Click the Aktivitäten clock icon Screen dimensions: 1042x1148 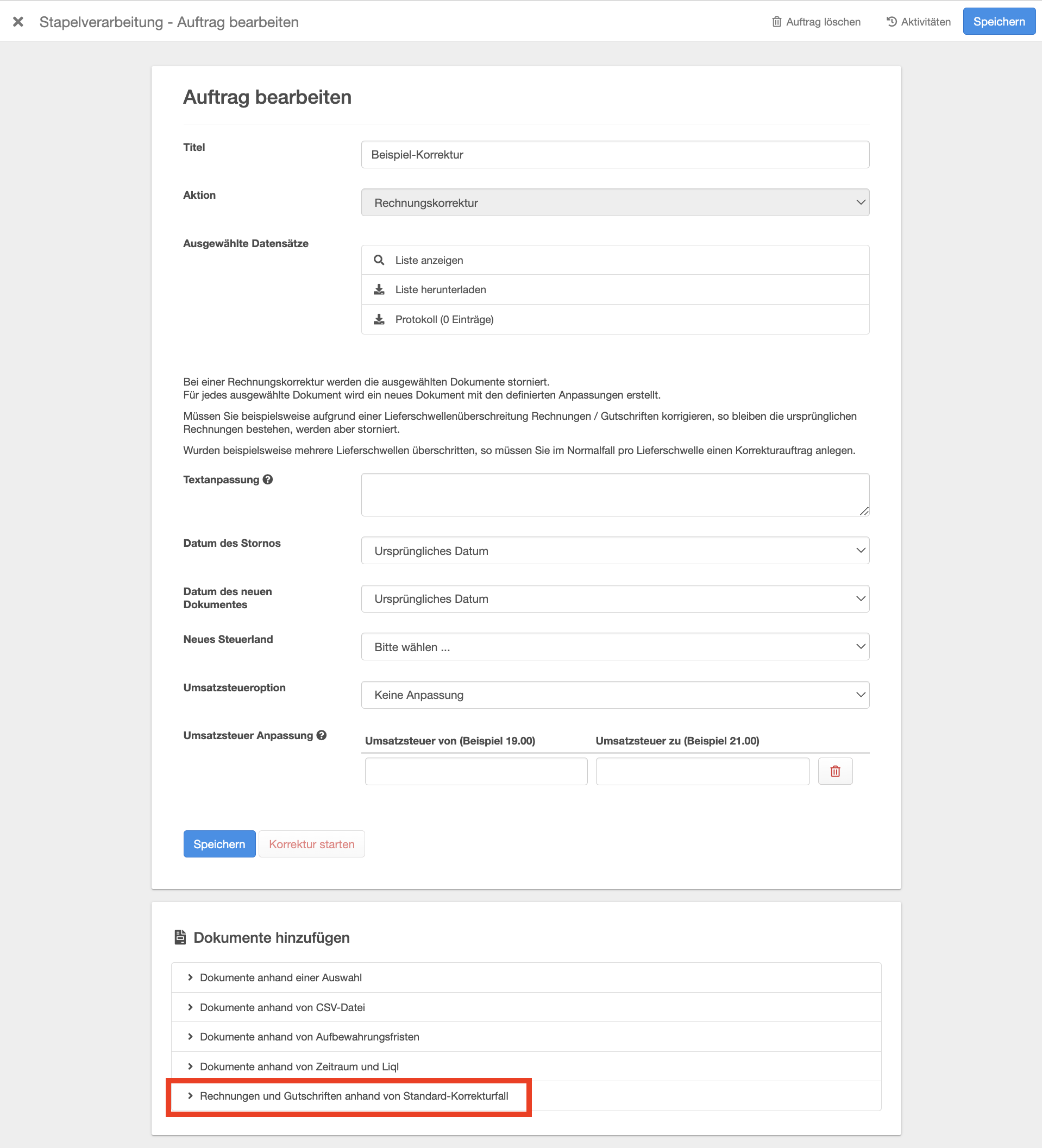point(892,22)
